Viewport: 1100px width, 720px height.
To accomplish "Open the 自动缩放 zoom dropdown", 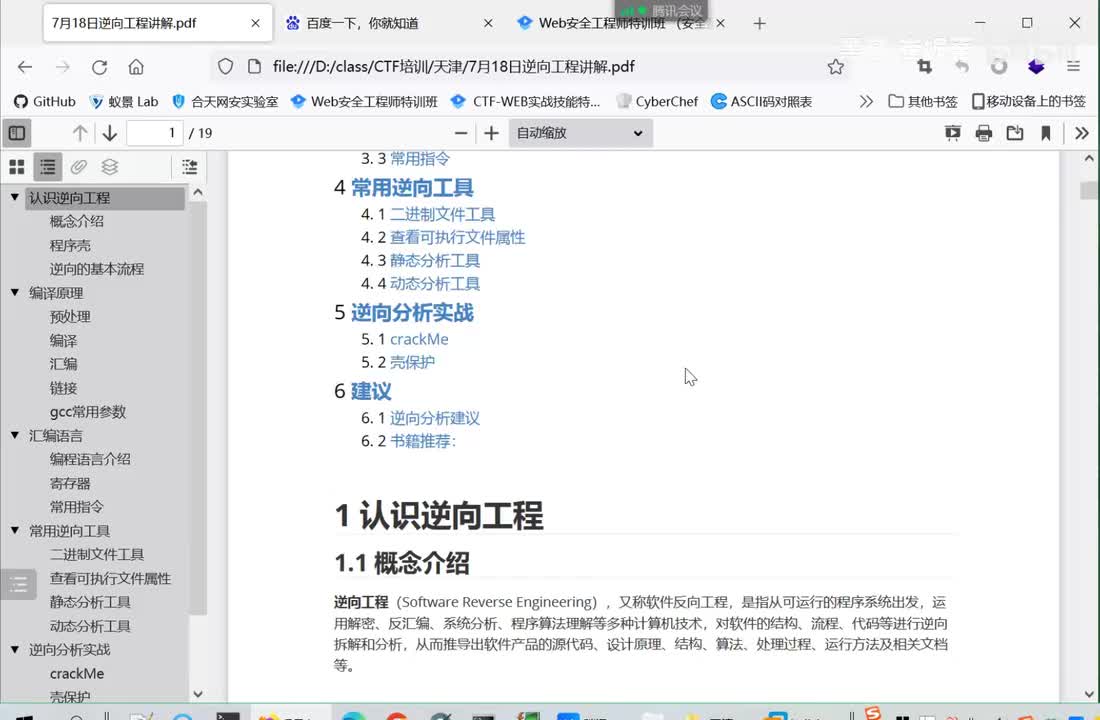I will [x=579, y=133].
